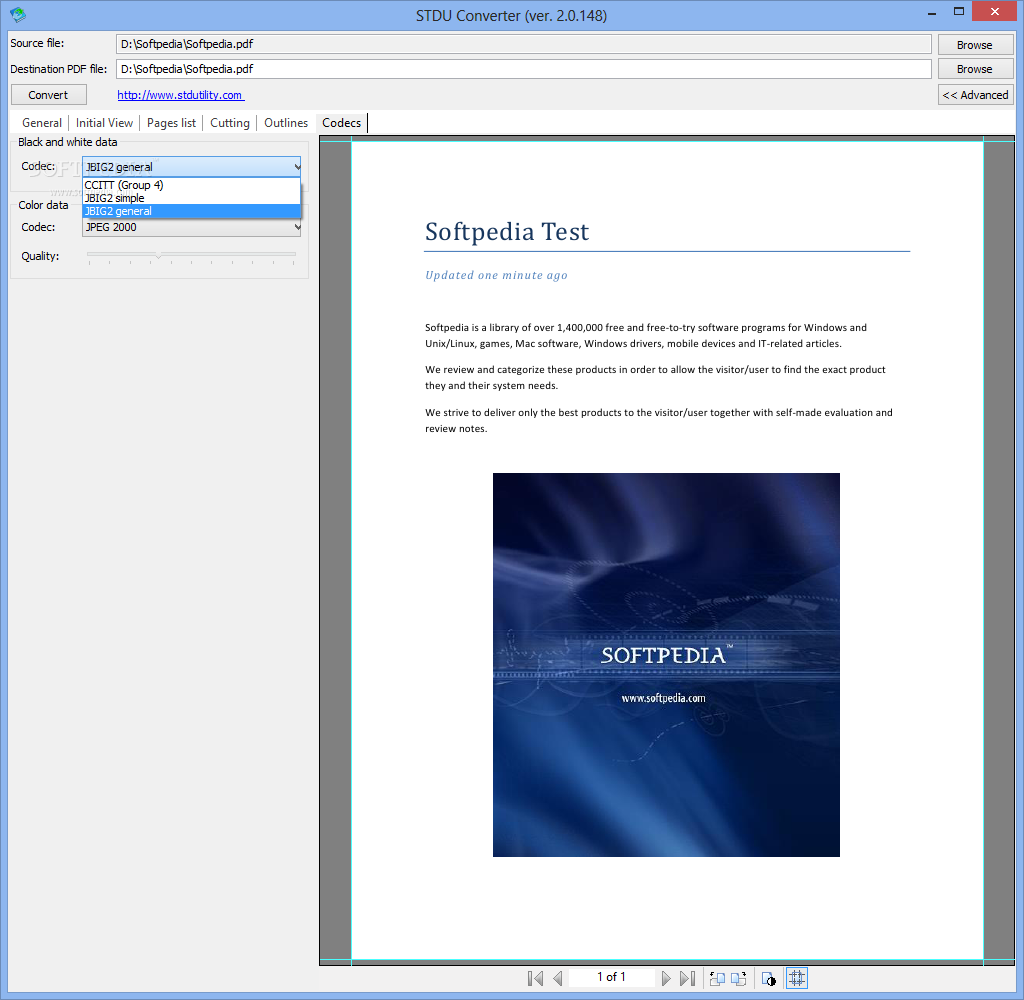This screenshot has width=1024, height=1000.
Task: Open the Color data Codec dropdown
Action: pos(191,227)
